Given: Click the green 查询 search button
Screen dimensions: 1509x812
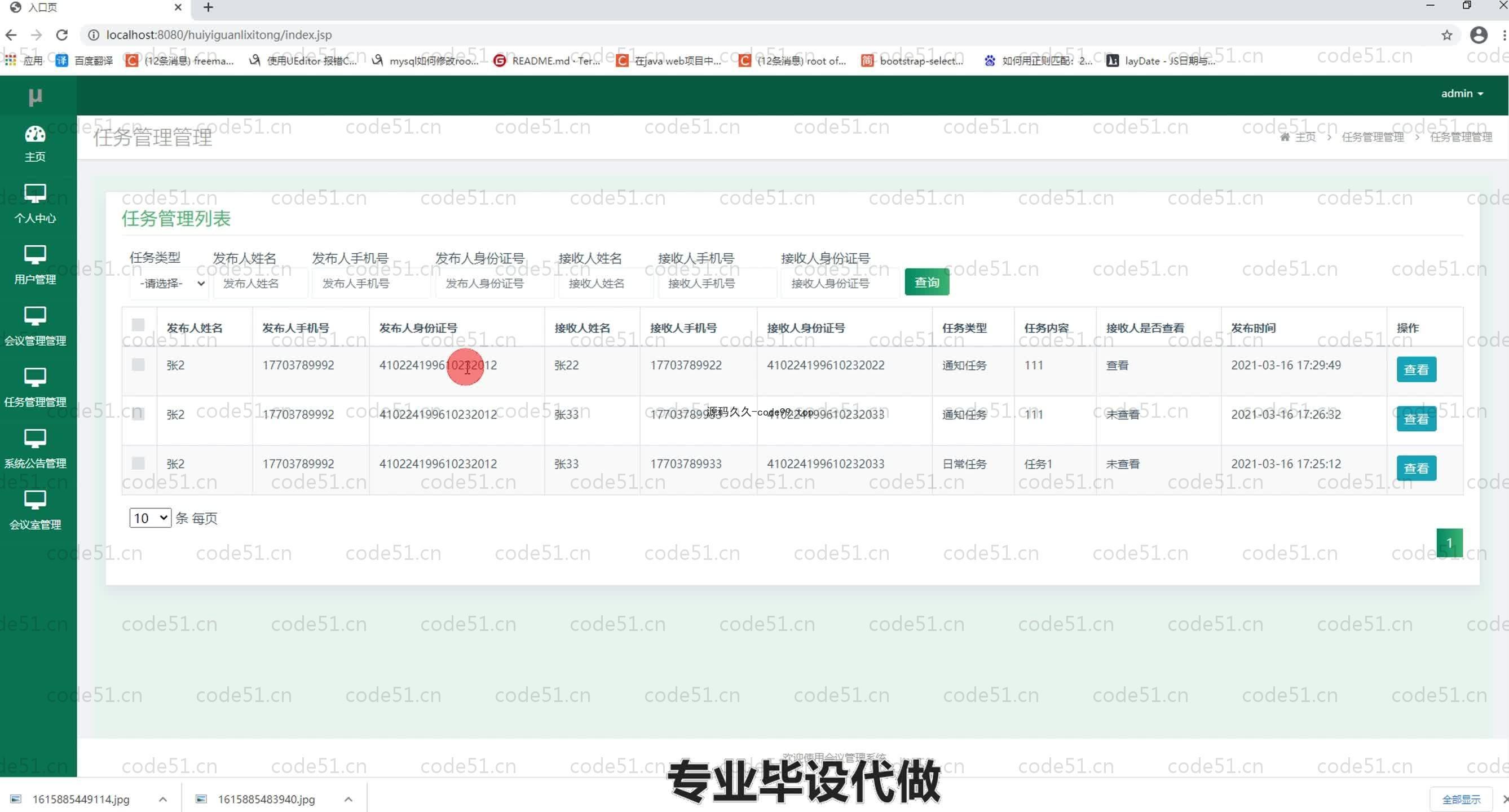Looking at the screenshot, I should pyautogui.click(x=926, y=283).
